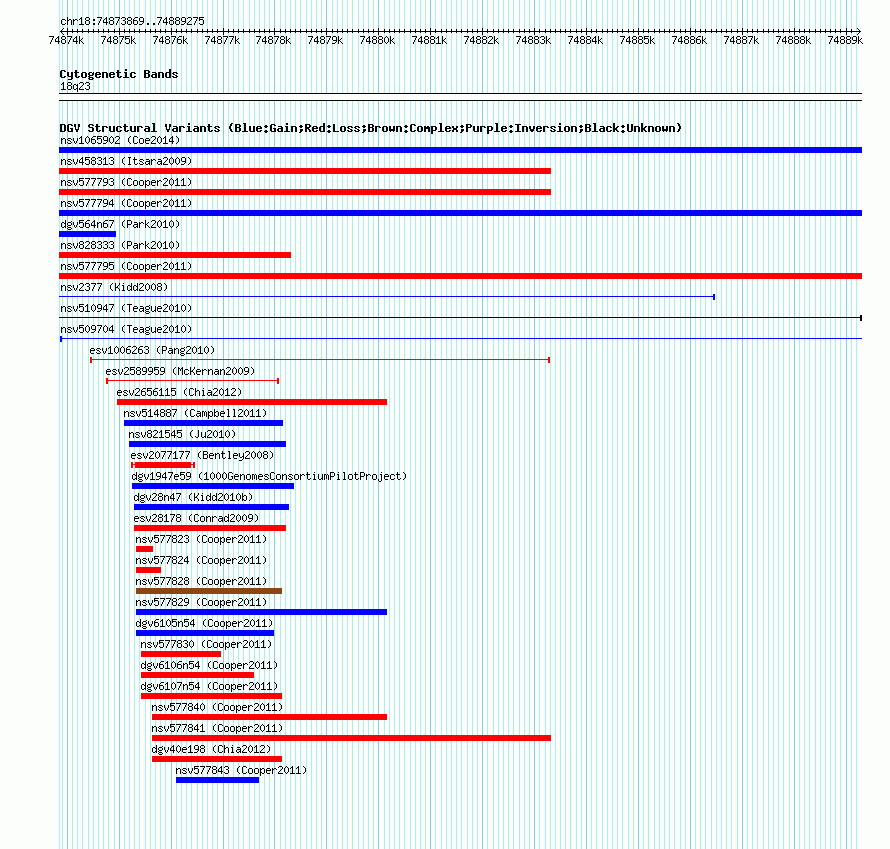Image resolution: width=890 pixels, height=849 pixels.
Task: Select the red bar under nsv577840
Action: pos(270,717)
